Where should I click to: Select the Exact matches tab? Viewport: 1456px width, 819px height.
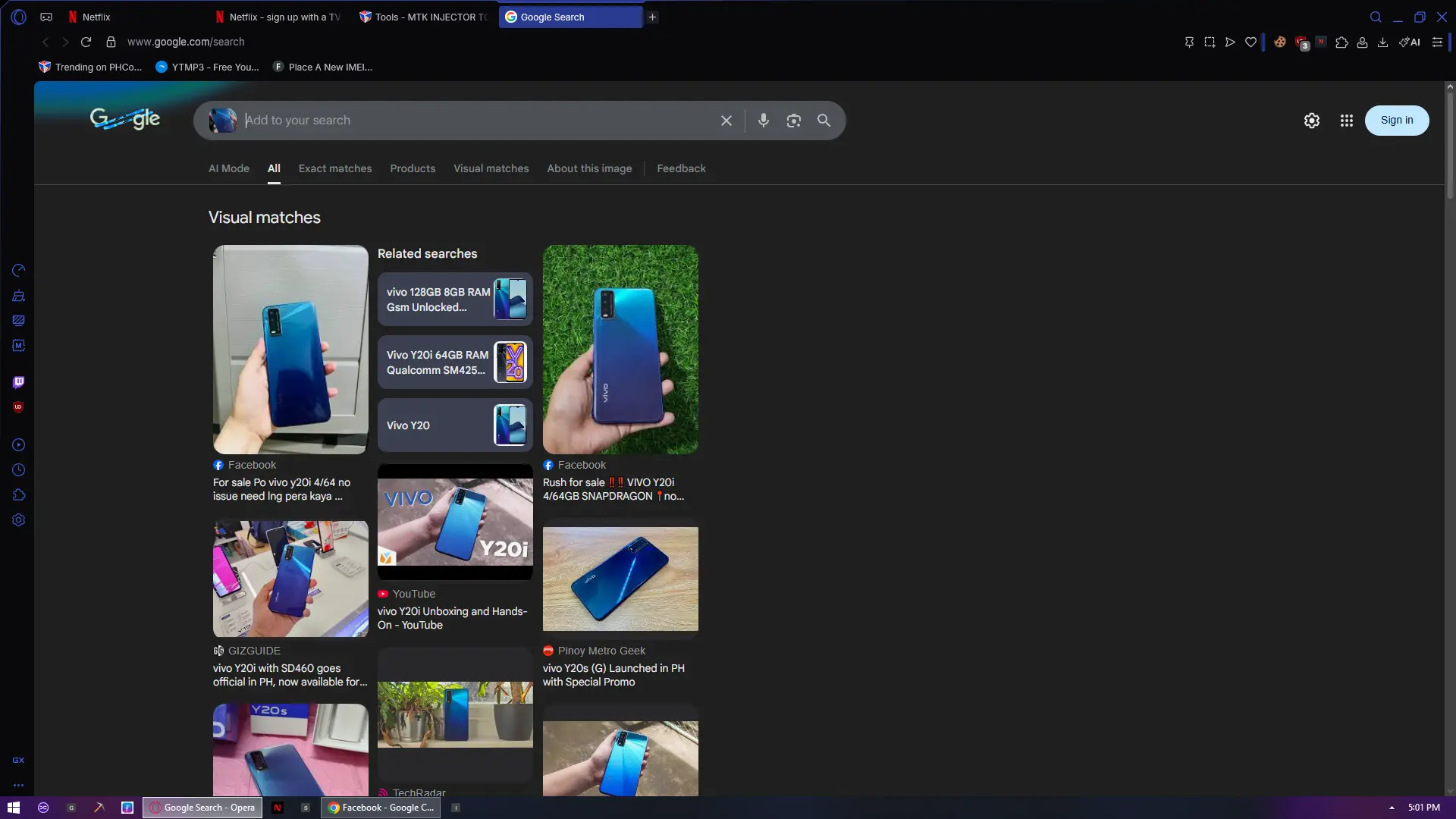tap(335, 168)
